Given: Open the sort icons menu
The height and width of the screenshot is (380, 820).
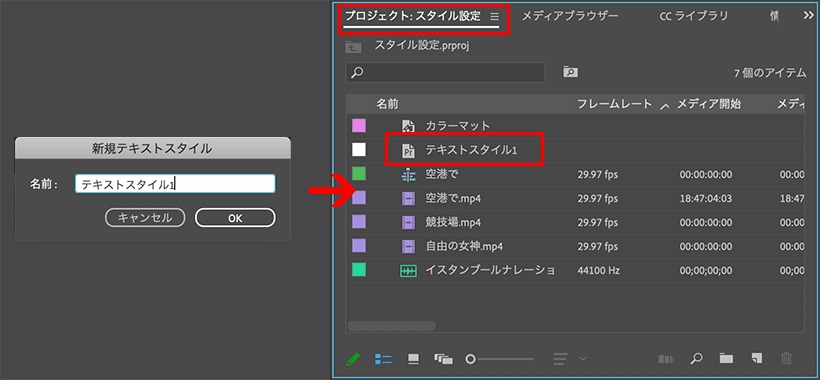Looking at the screenshot, I should pyautogui.click(x=561, y=359).
